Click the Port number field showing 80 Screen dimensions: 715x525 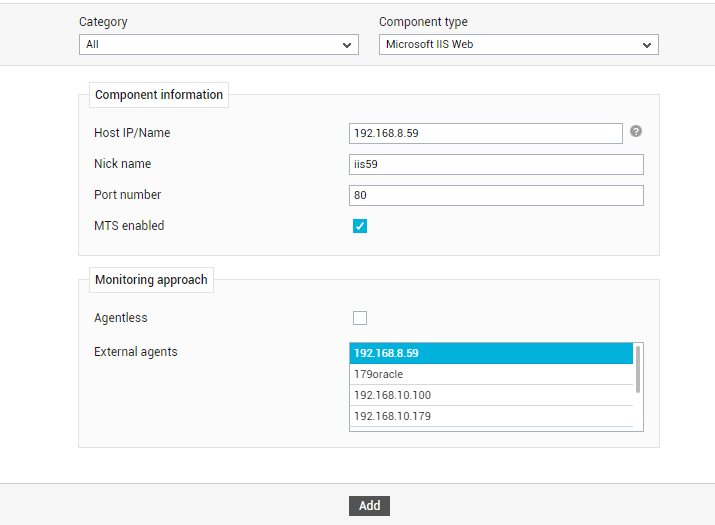coord(496,195)
